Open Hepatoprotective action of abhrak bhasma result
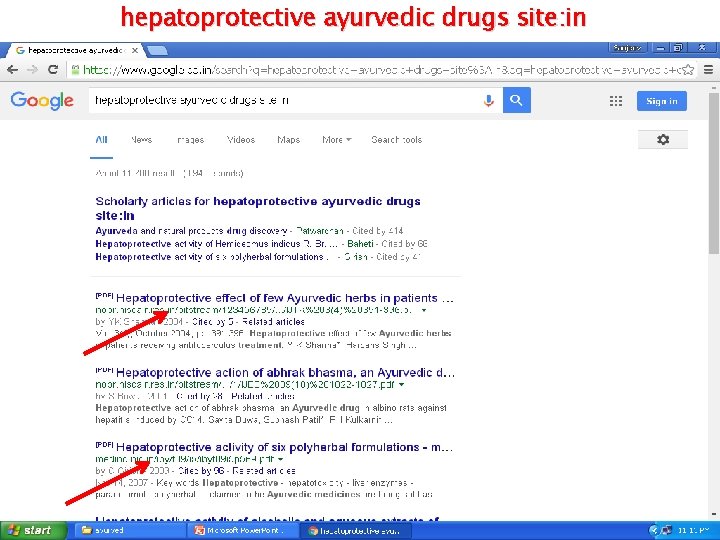 (285, 372)
